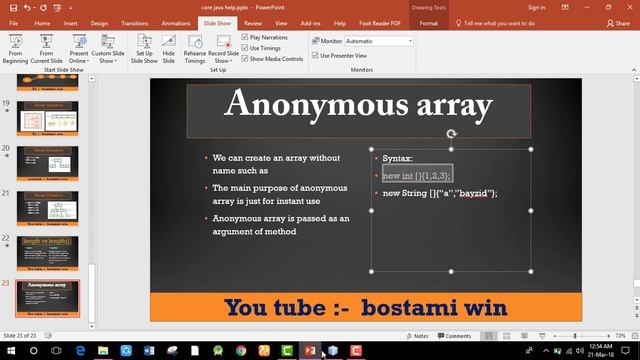
Task: Click thumbnail pane scroll down arrow
Action: pyautogui.click(x=91, y=326)
